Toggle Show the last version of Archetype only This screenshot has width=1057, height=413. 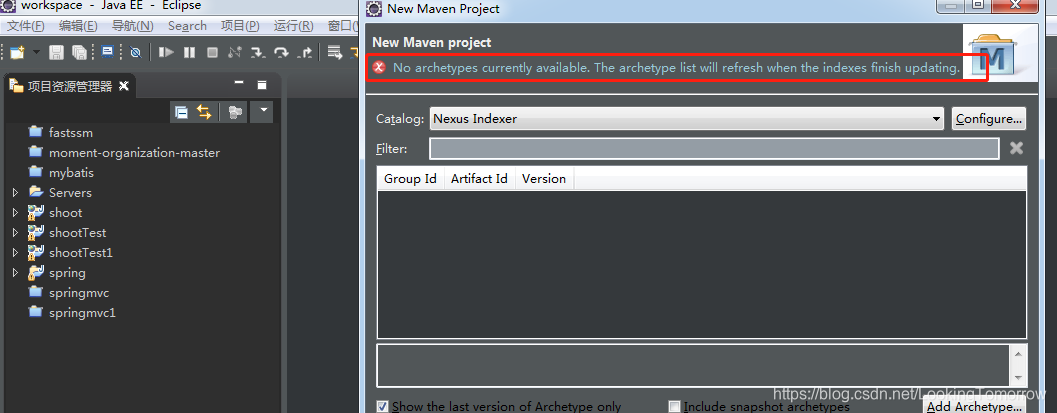(382, 406)
